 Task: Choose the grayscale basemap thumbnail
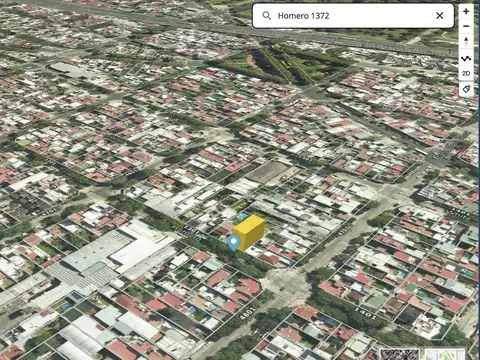(400, 354)
